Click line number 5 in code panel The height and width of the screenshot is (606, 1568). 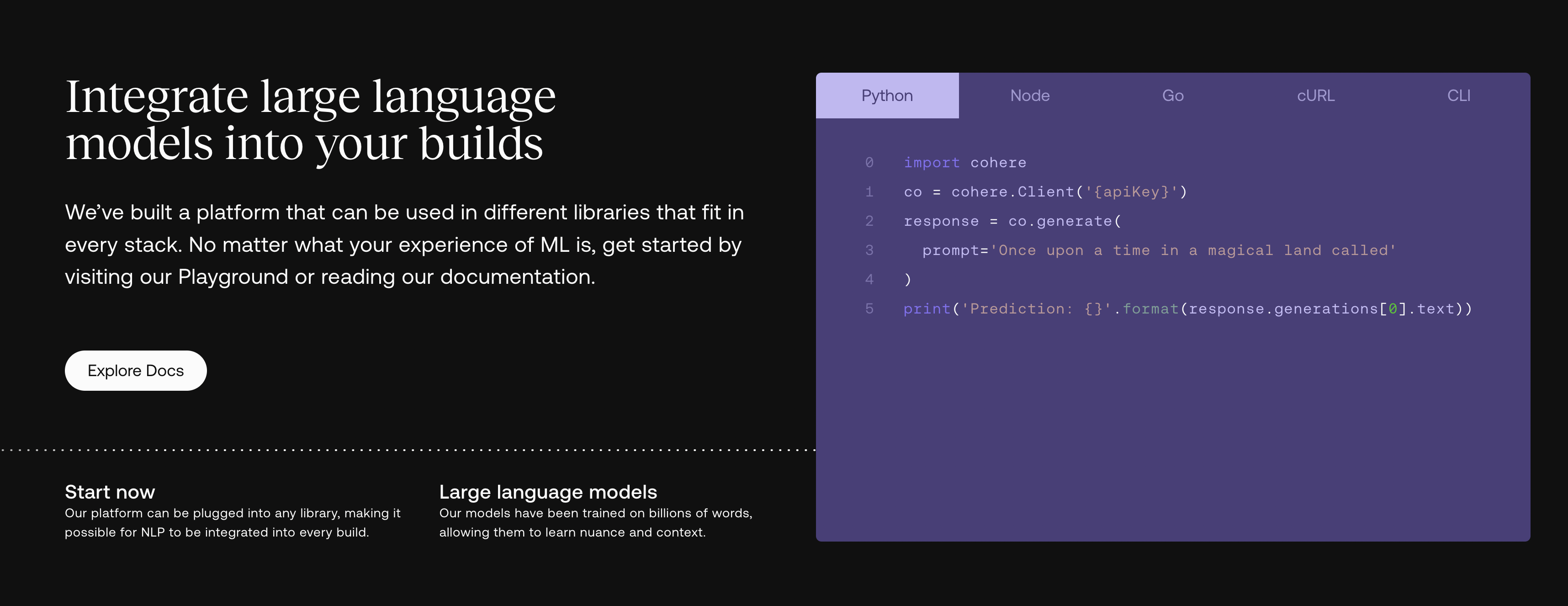click(x=869, y=309)
